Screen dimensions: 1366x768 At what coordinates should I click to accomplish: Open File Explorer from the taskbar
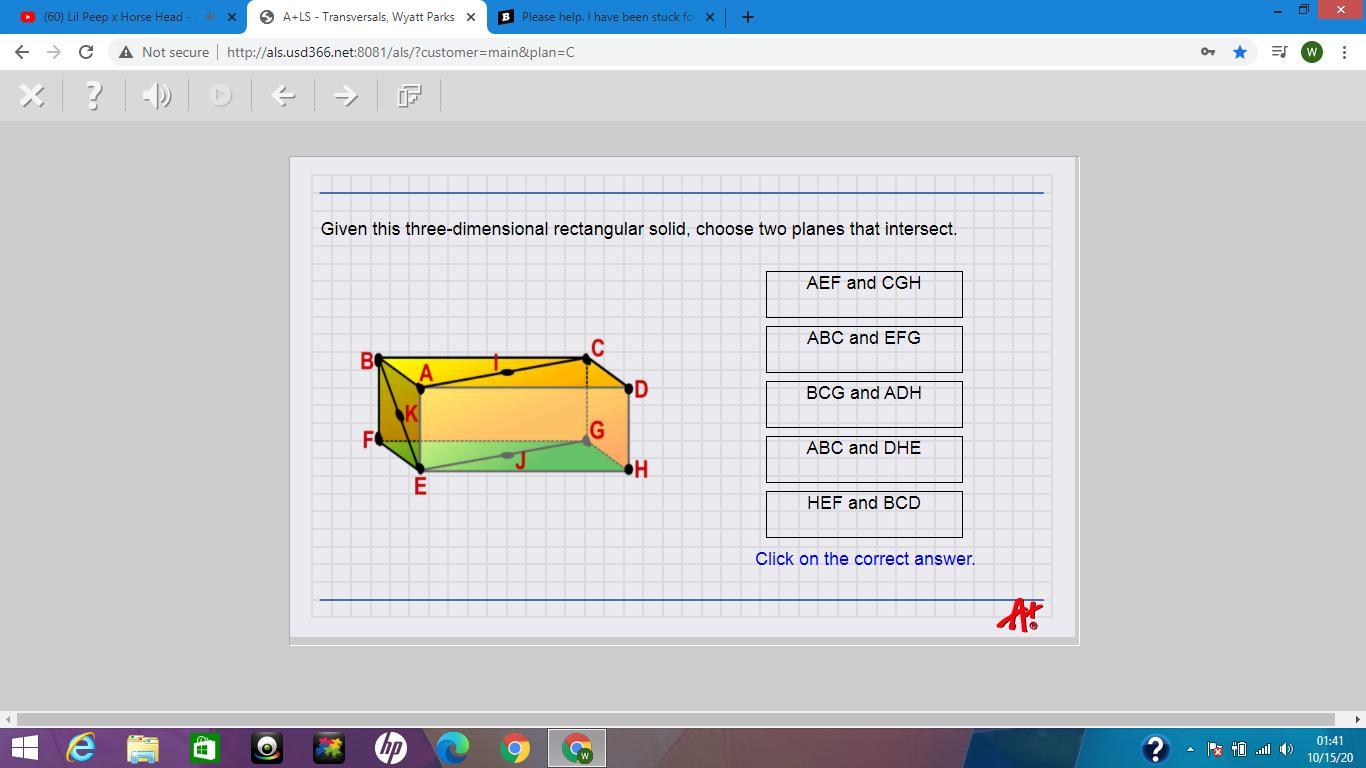(x=142, y=748)
